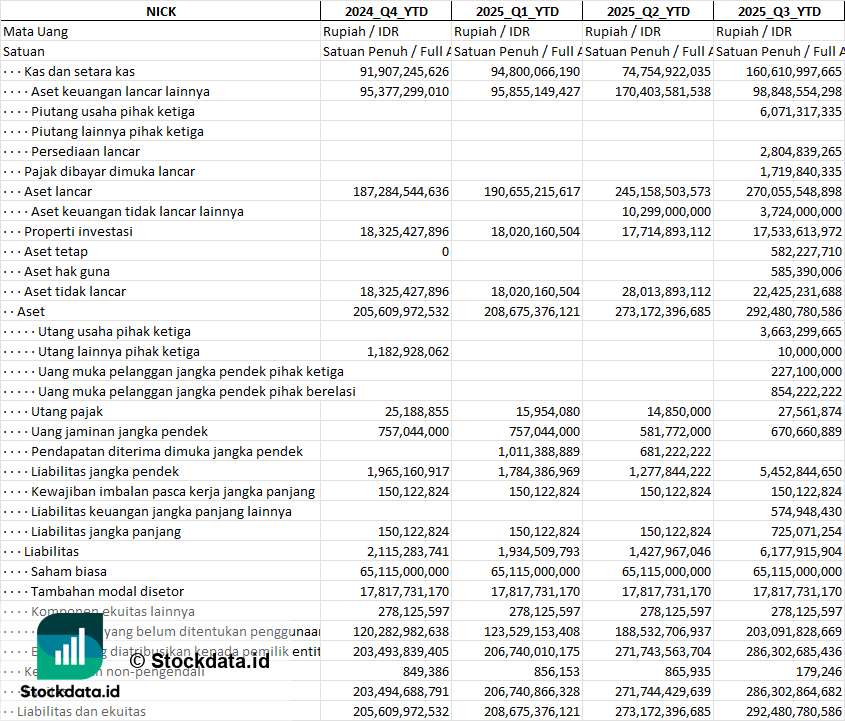Select the Kas dan setara kas row label

[x=79, y=71]
